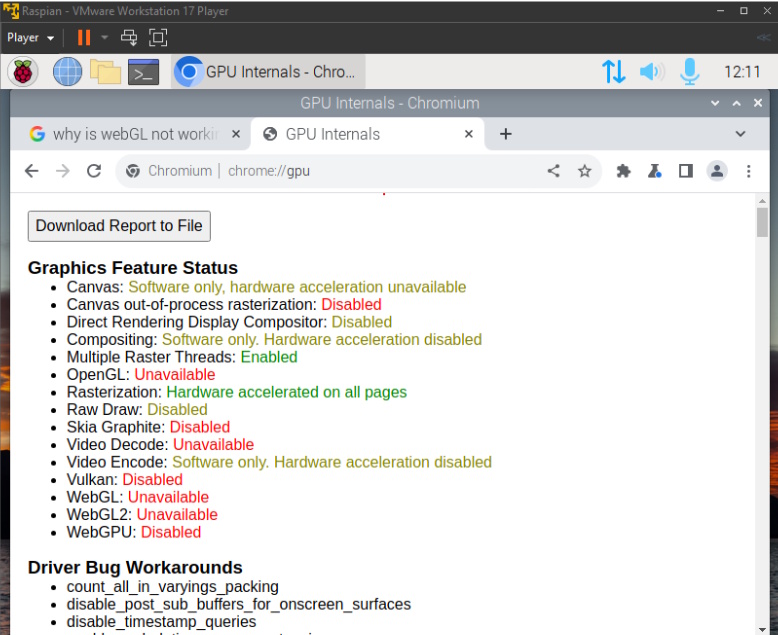Mute the volume speaker icon
The image size is (778, 635).
coord(652,72)
